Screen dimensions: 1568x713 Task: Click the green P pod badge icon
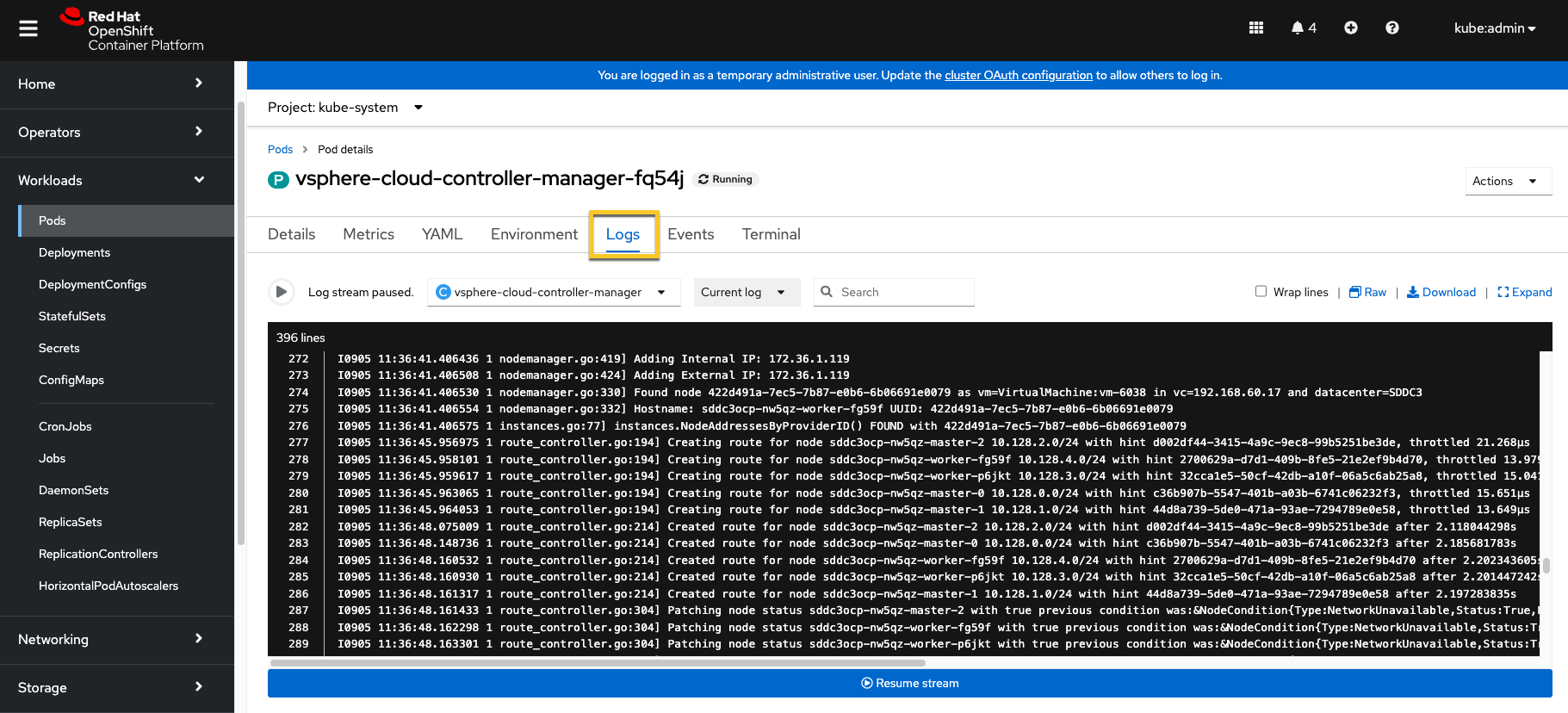[x=278, y=179]
